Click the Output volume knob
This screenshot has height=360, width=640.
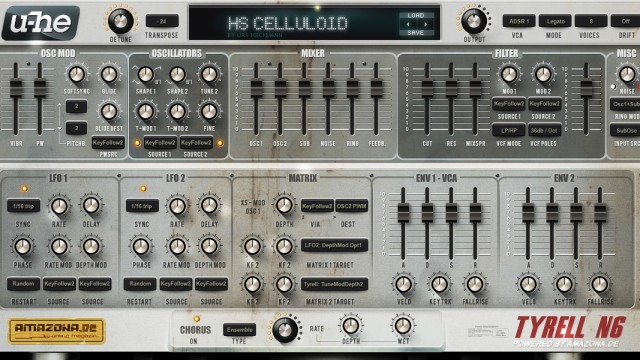pyautogui.click(x=474, y=21)
